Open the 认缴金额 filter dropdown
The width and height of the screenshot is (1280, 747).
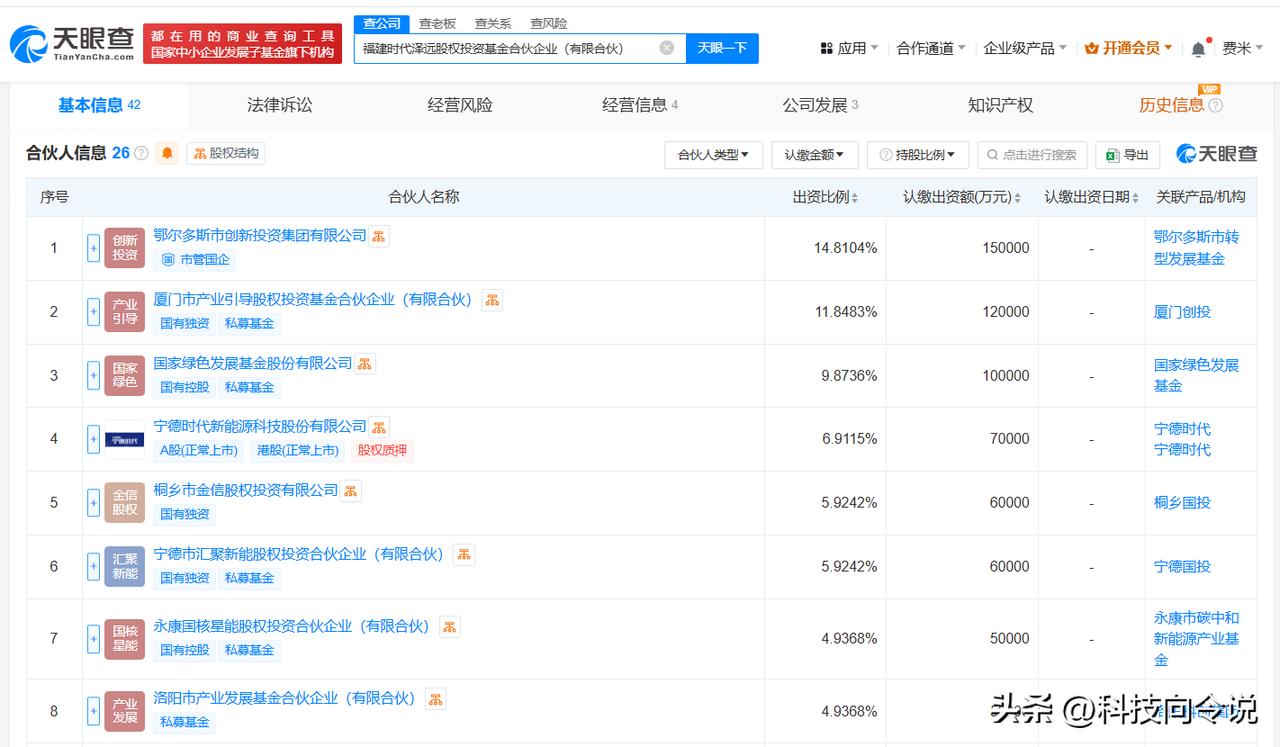(814, 155)
